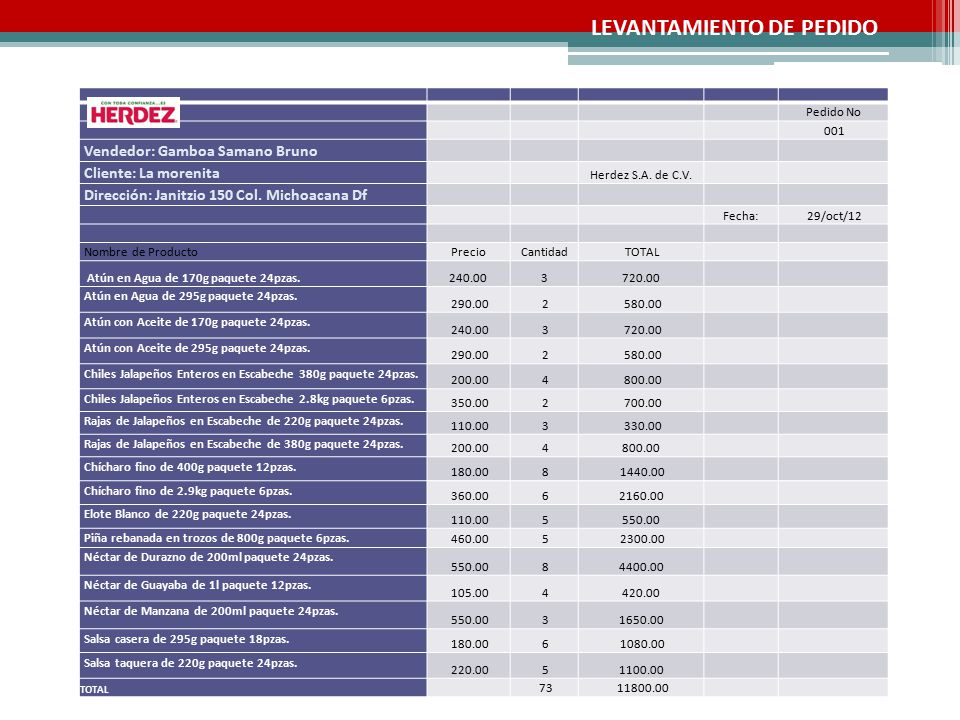Click price 220.00 of Salsa taquera

[470, 670]
